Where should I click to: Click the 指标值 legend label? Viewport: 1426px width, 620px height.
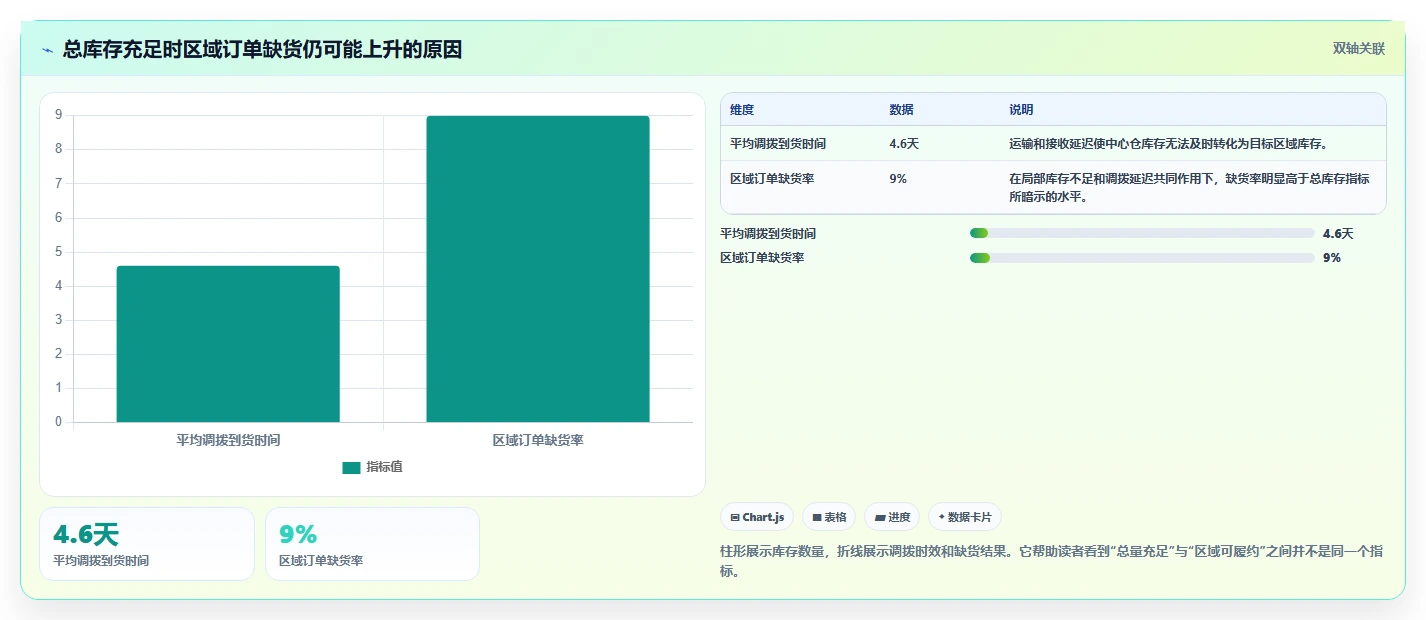(x=384, y=467)
